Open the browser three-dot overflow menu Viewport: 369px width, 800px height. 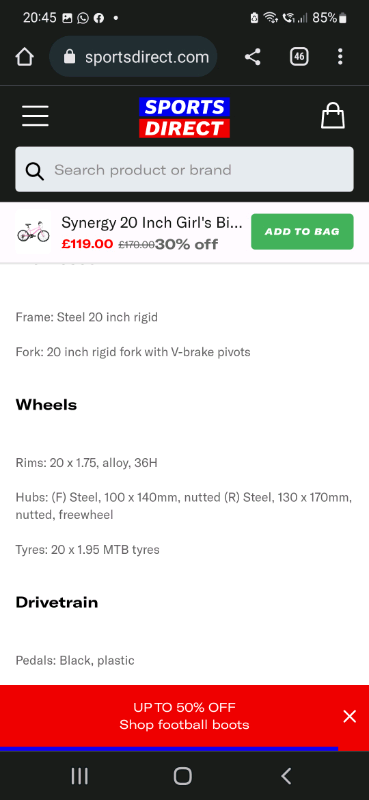(340, 57)
